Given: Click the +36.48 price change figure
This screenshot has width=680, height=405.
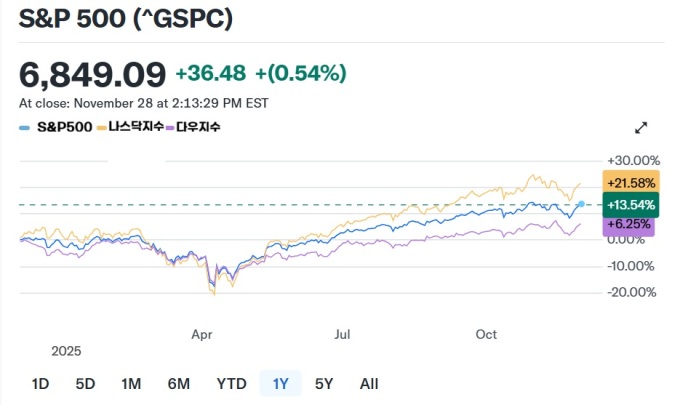Looking at the screenshot, I should click(209, 73).
